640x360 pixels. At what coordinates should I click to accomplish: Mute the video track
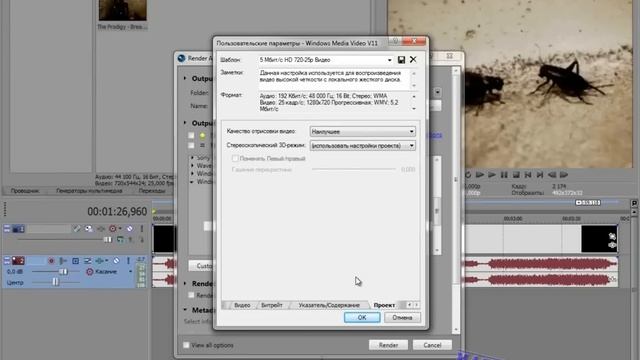pyautogui.click(x=129, y=229)
